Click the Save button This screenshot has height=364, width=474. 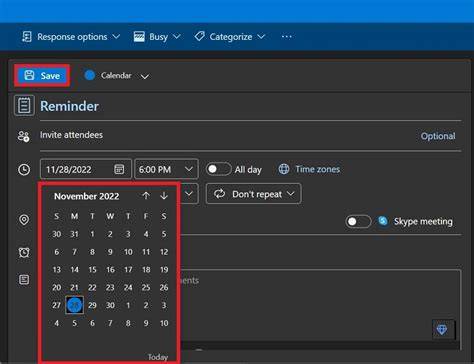click(42, 76)
